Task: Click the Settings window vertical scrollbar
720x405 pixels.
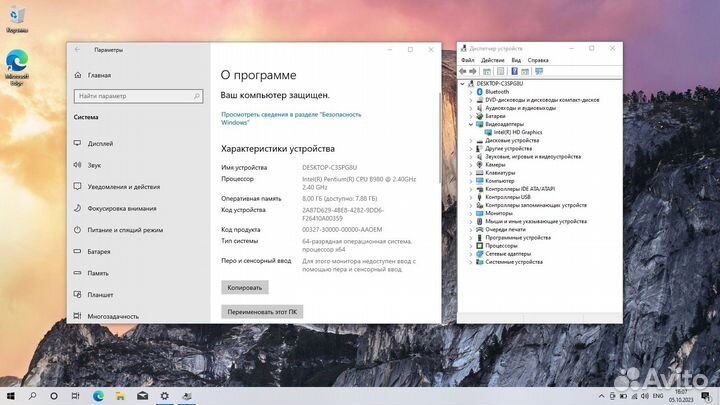Action: (439, 138)
